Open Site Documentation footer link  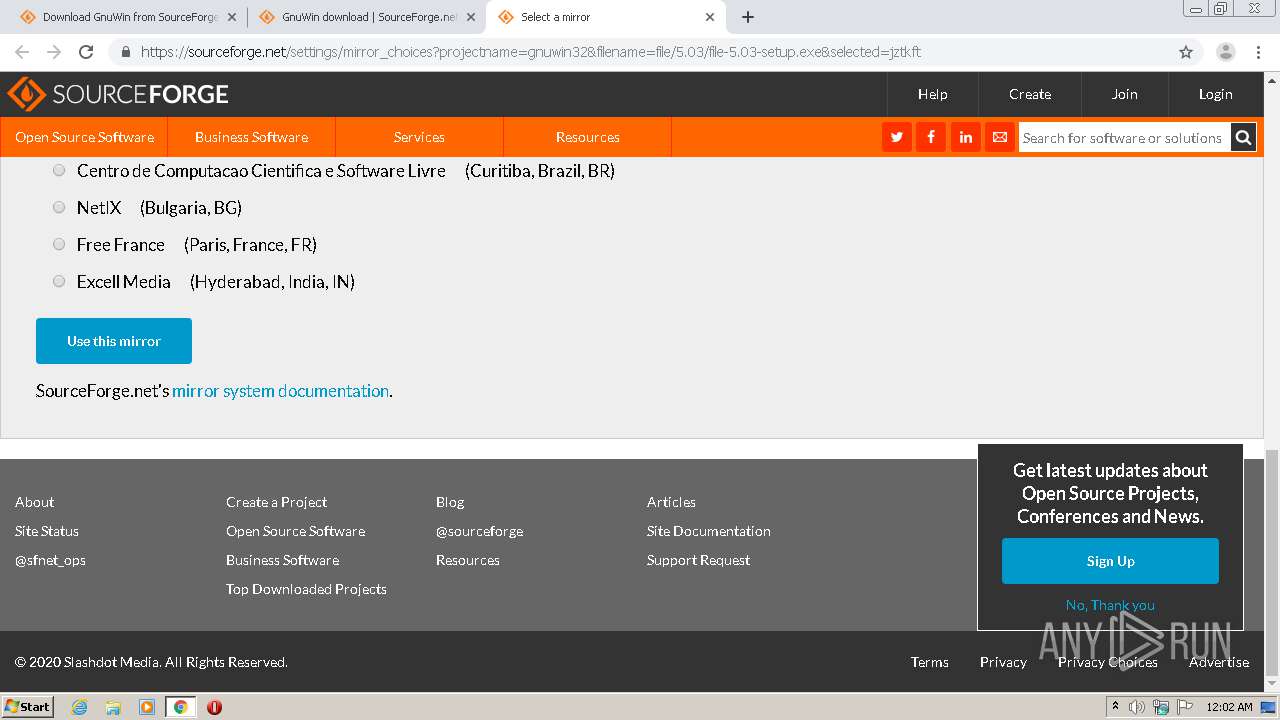tap(709, 531)
